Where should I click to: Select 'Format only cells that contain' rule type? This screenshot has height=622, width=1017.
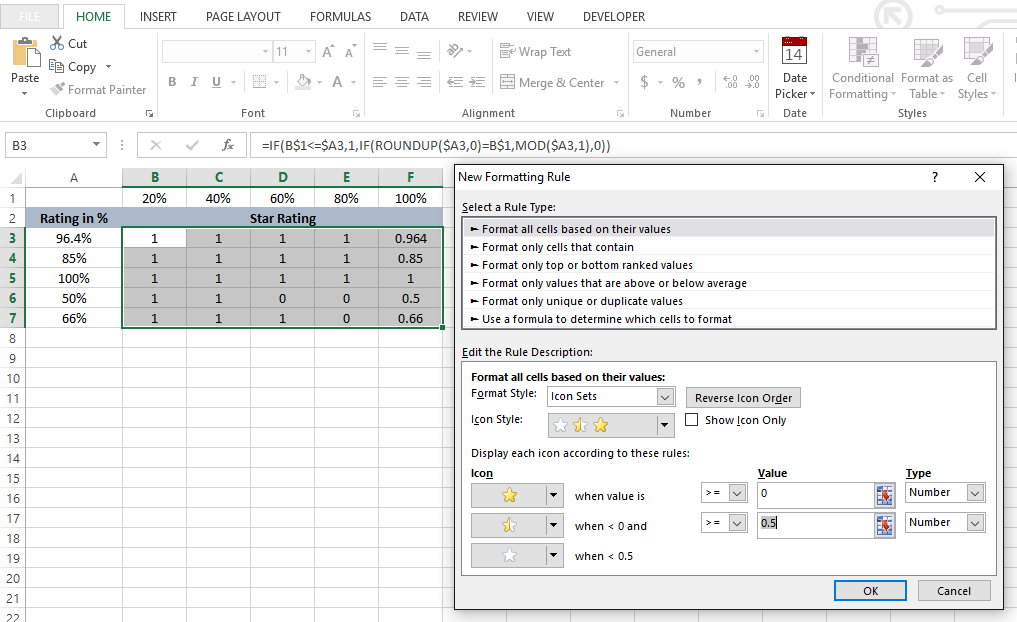(x=729, y=247)
